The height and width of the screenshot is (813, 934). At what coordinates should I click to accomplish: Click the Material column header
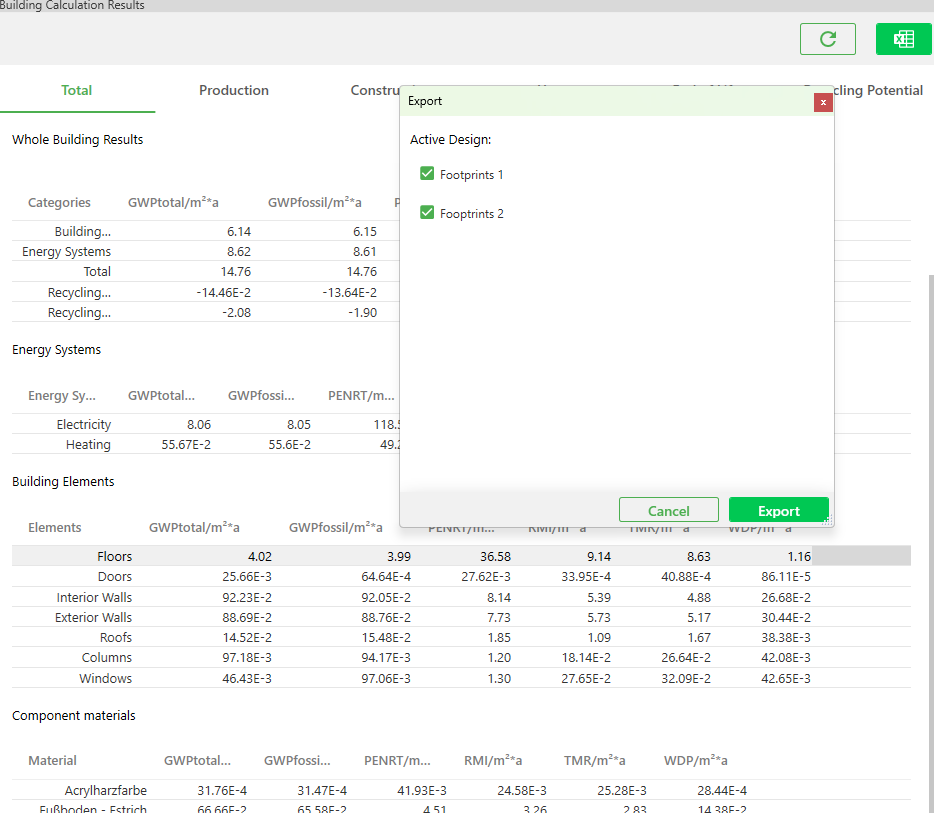tap(52, 760)
